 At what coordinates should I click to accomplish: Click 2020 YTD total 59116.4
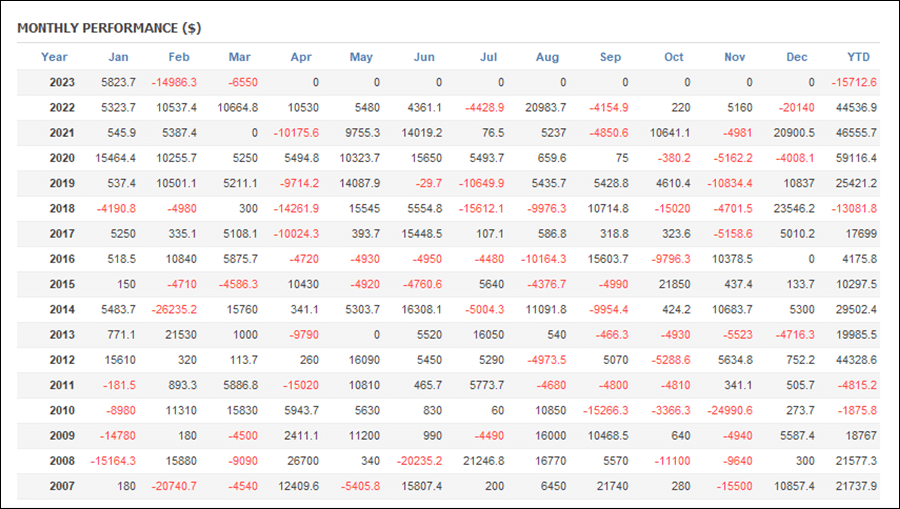pos(856,158)
